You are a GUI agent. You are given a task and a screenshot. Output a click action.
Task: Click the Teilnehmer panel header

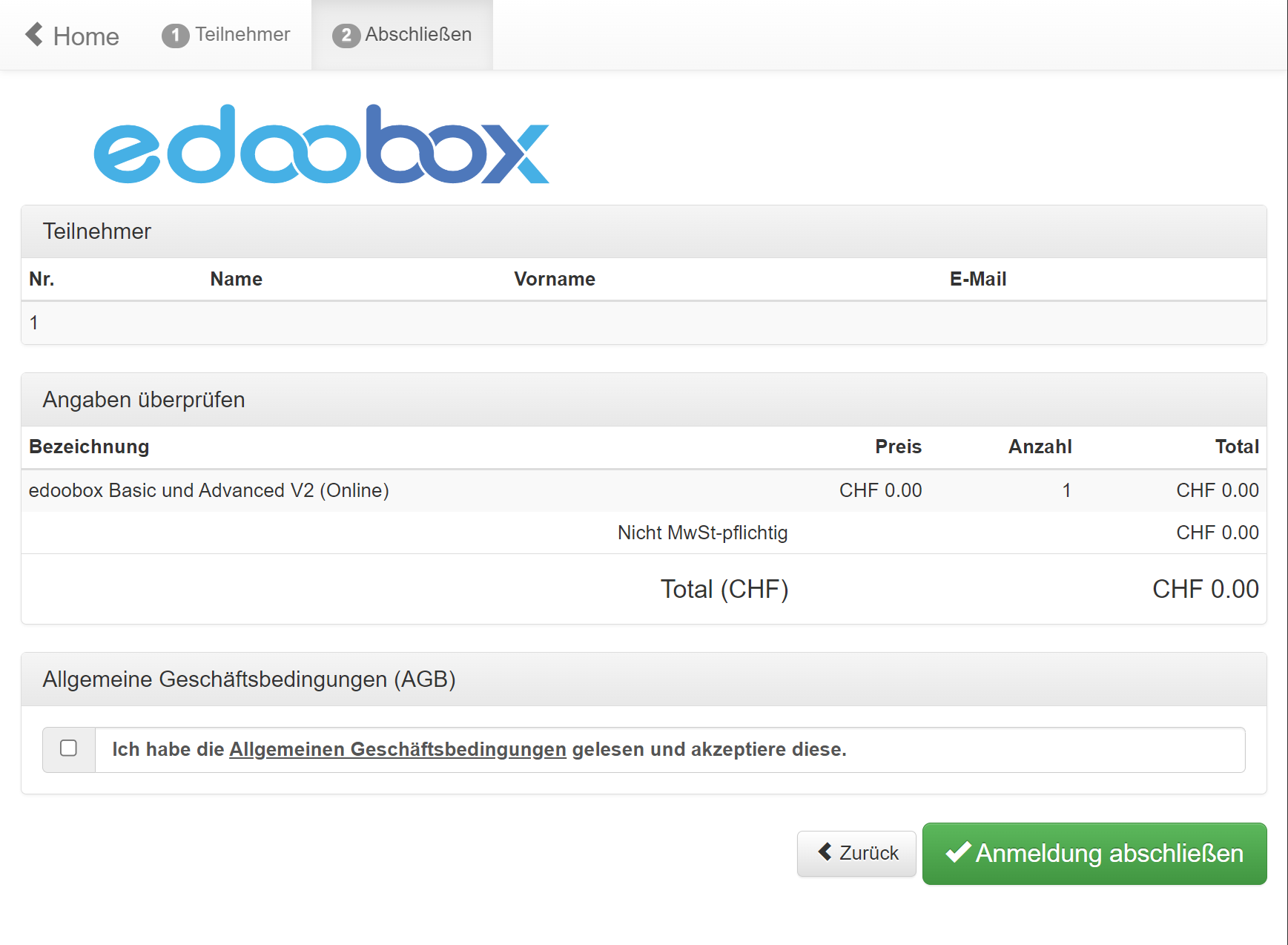(x=97, y=231)
